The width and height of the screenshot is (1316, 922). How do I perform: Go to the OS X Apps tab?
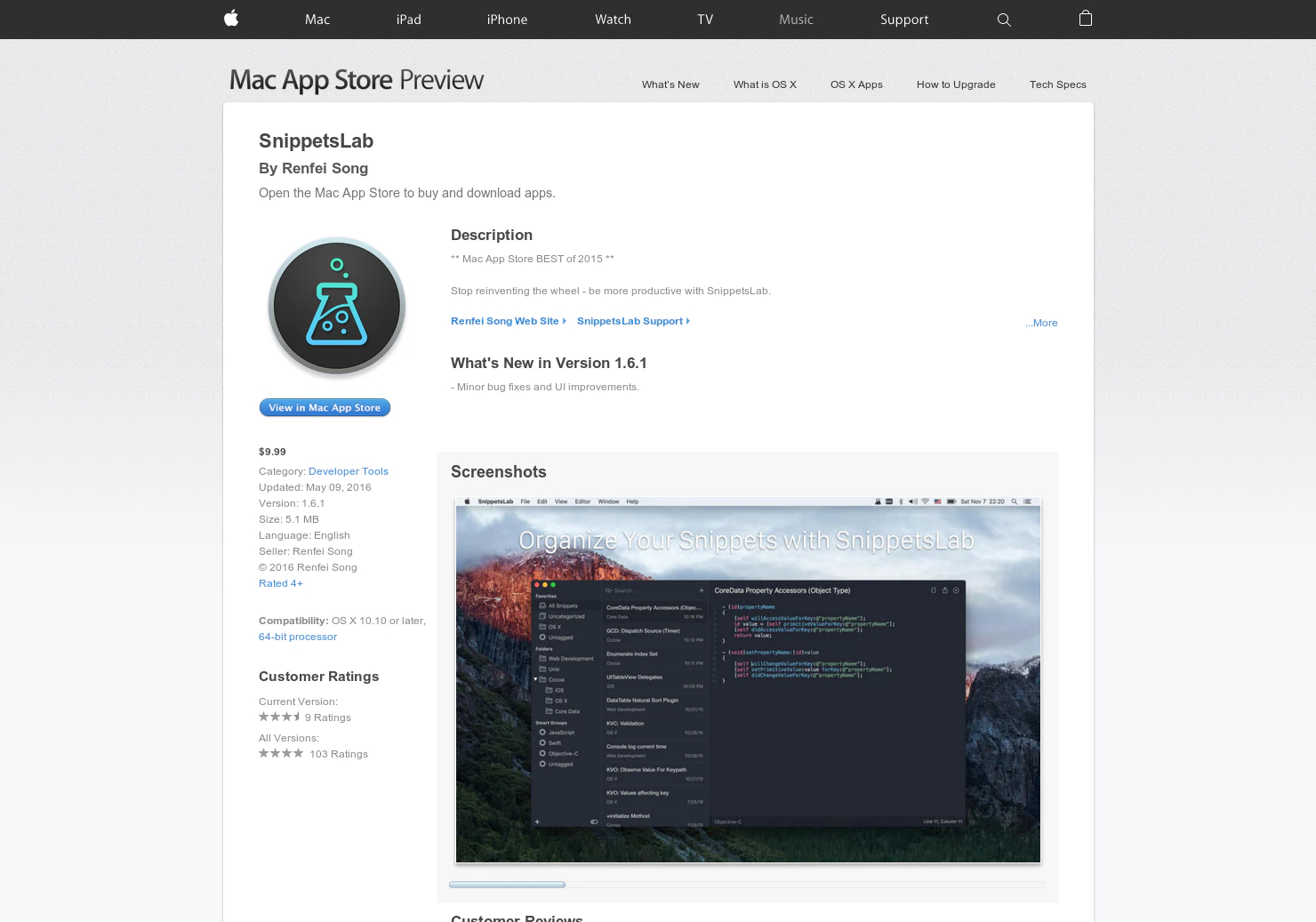[856, 84]
